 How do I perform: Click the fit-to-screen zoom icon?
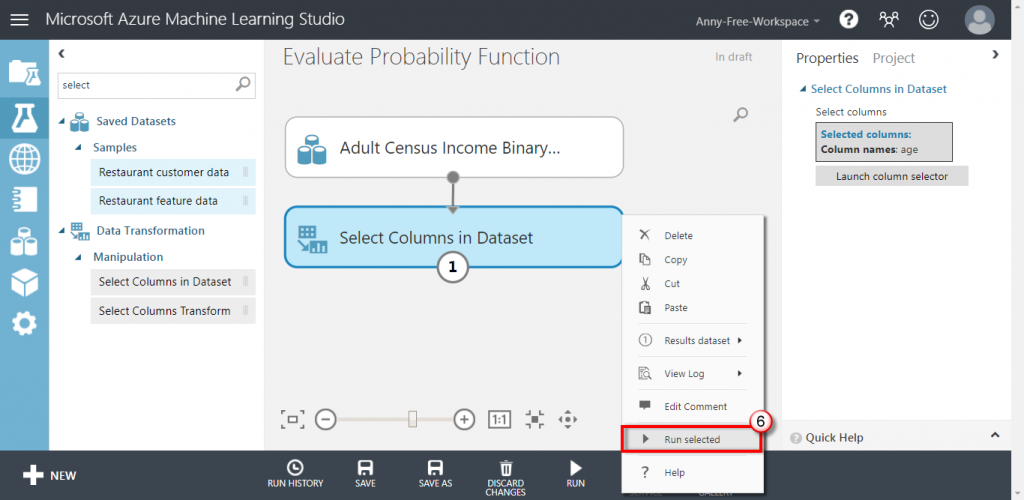coord(293,419)
